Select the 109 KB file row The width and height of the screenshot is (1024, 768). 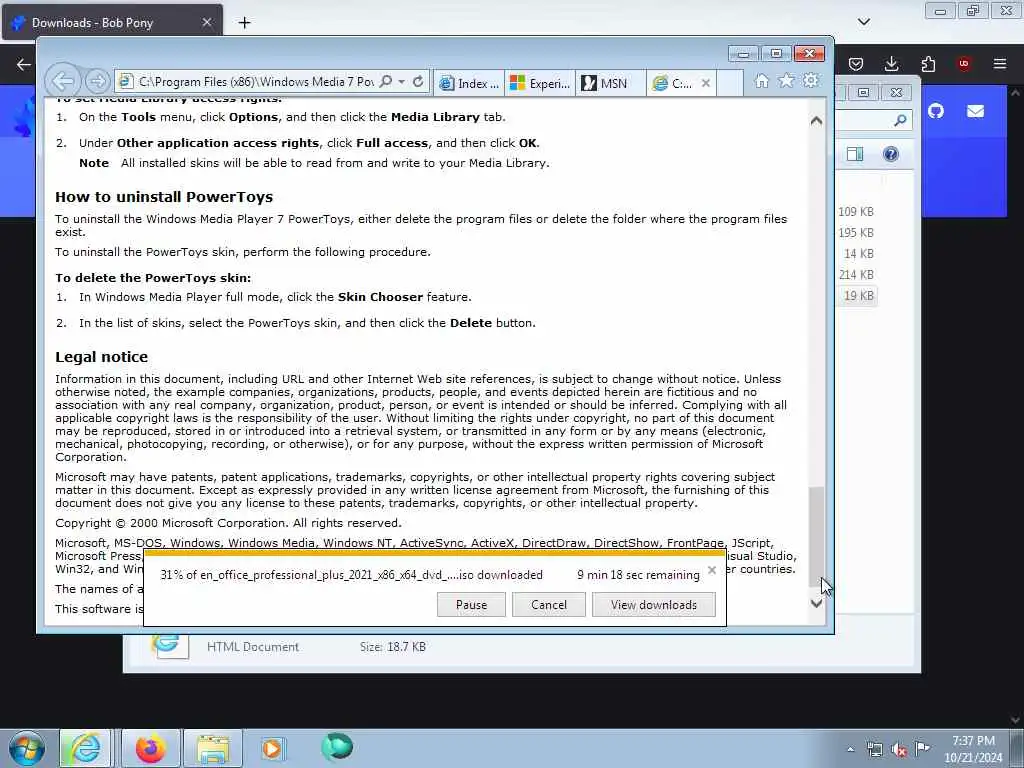pyautogui.click(x=856, y=212)
